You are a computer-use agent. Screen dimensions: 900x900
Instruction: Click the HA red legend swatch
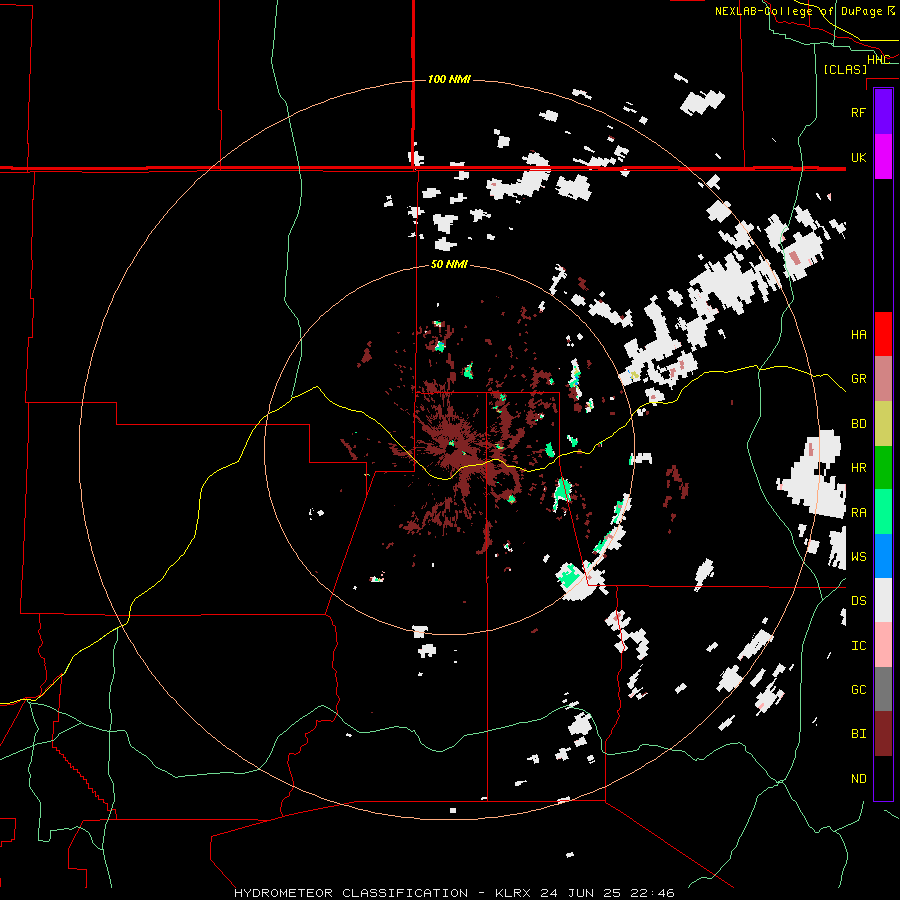pyautogui.click(x=883, y=334)
